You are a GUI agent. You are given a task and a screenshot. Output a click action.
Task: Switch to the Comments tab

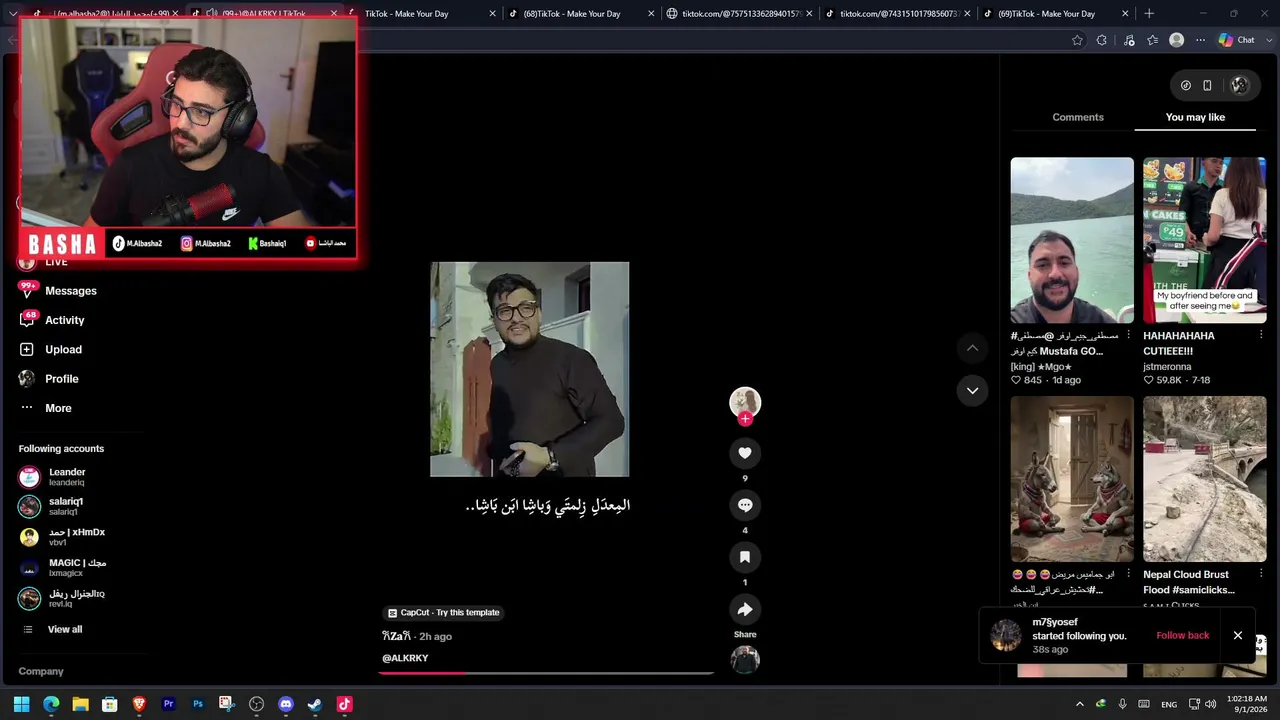tap(1078, 117)
